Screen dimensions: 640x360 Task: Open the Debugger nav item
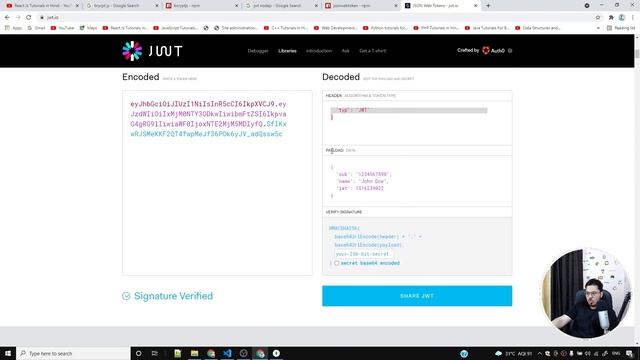pyautogui.click(x=258, y=51)
